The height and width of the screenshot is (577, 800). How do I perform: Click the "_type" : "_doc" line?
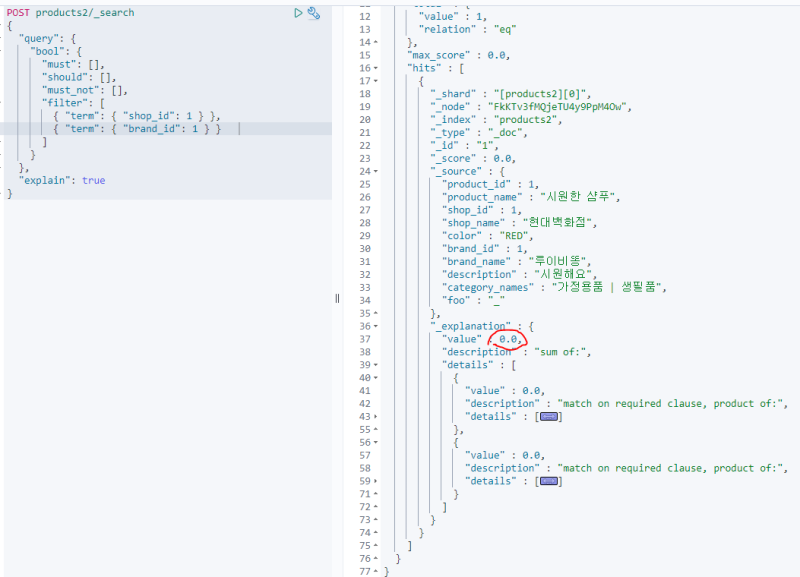(479, 133)
